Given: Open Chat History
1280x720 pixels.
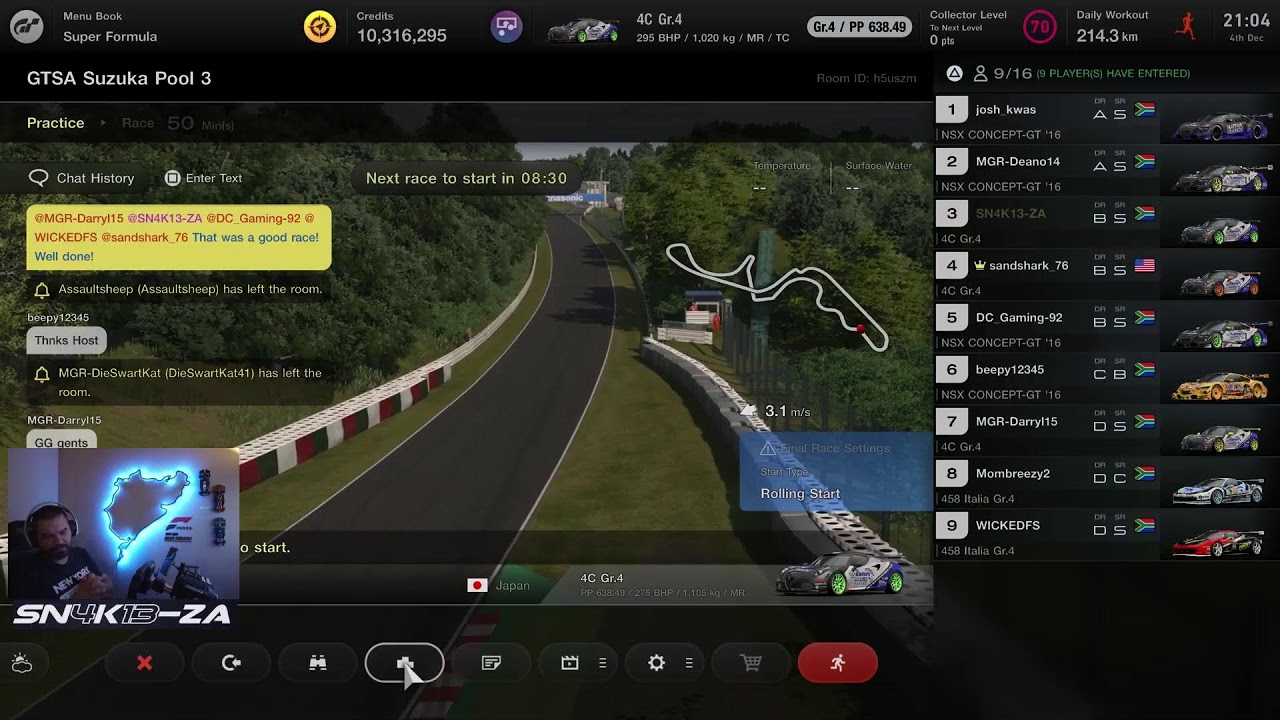Looking at the screenshot, I should [83, 178].
